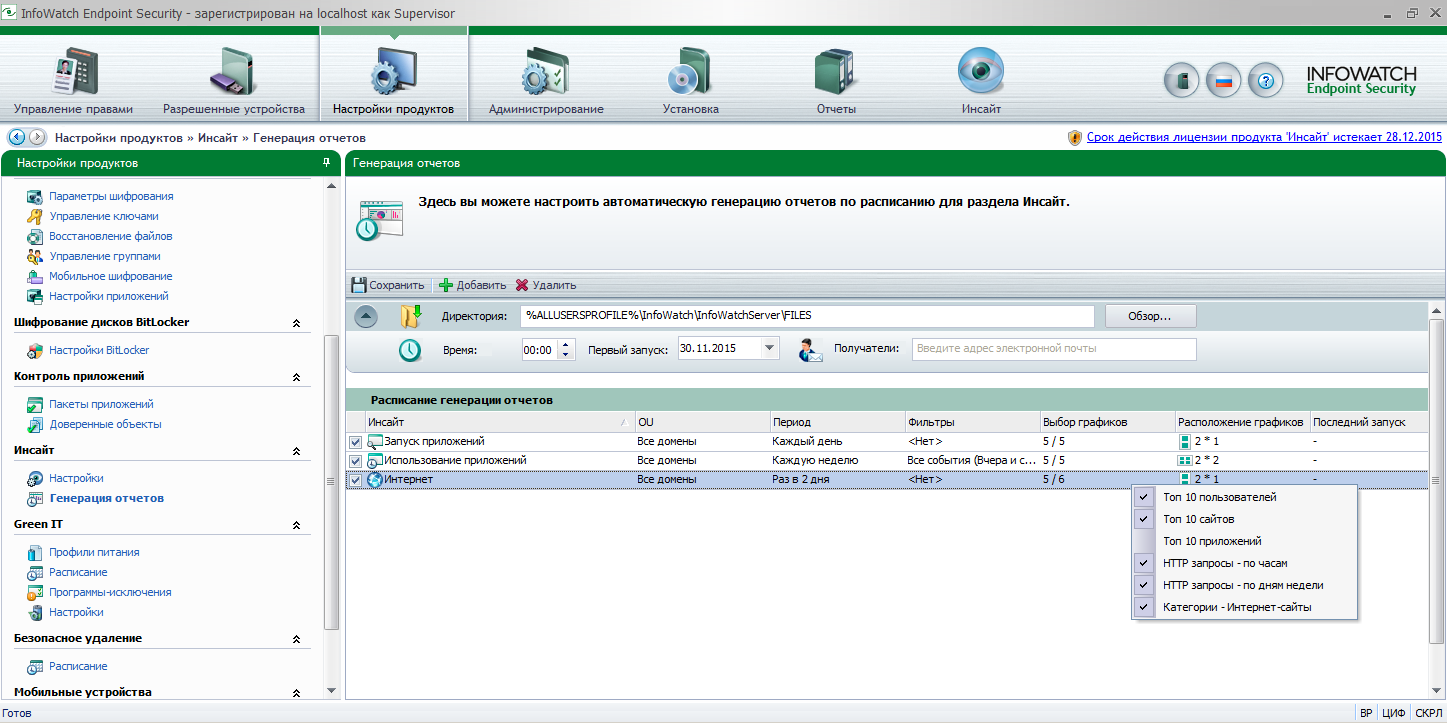Click the Обзор... browse button
The height and width of the screenshot is (723, 1447).
[1149, 317]
